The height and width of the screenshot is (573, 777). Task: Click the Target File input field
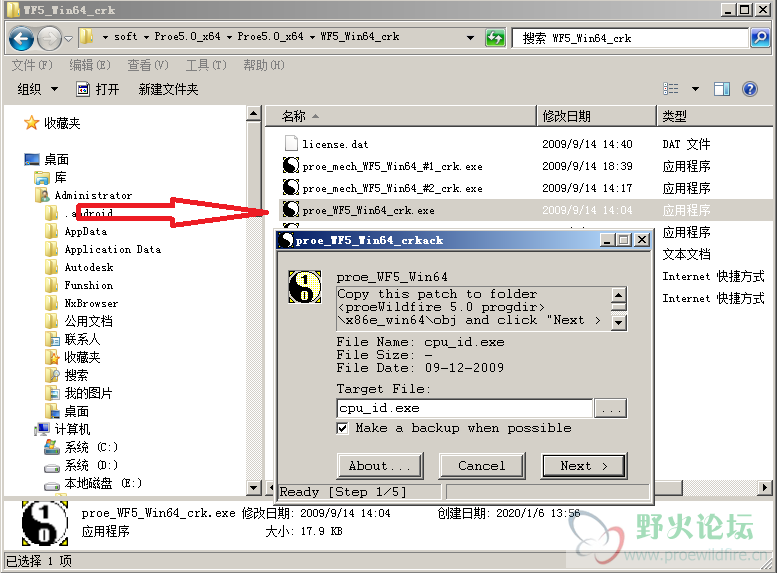(x=464, y=408)
